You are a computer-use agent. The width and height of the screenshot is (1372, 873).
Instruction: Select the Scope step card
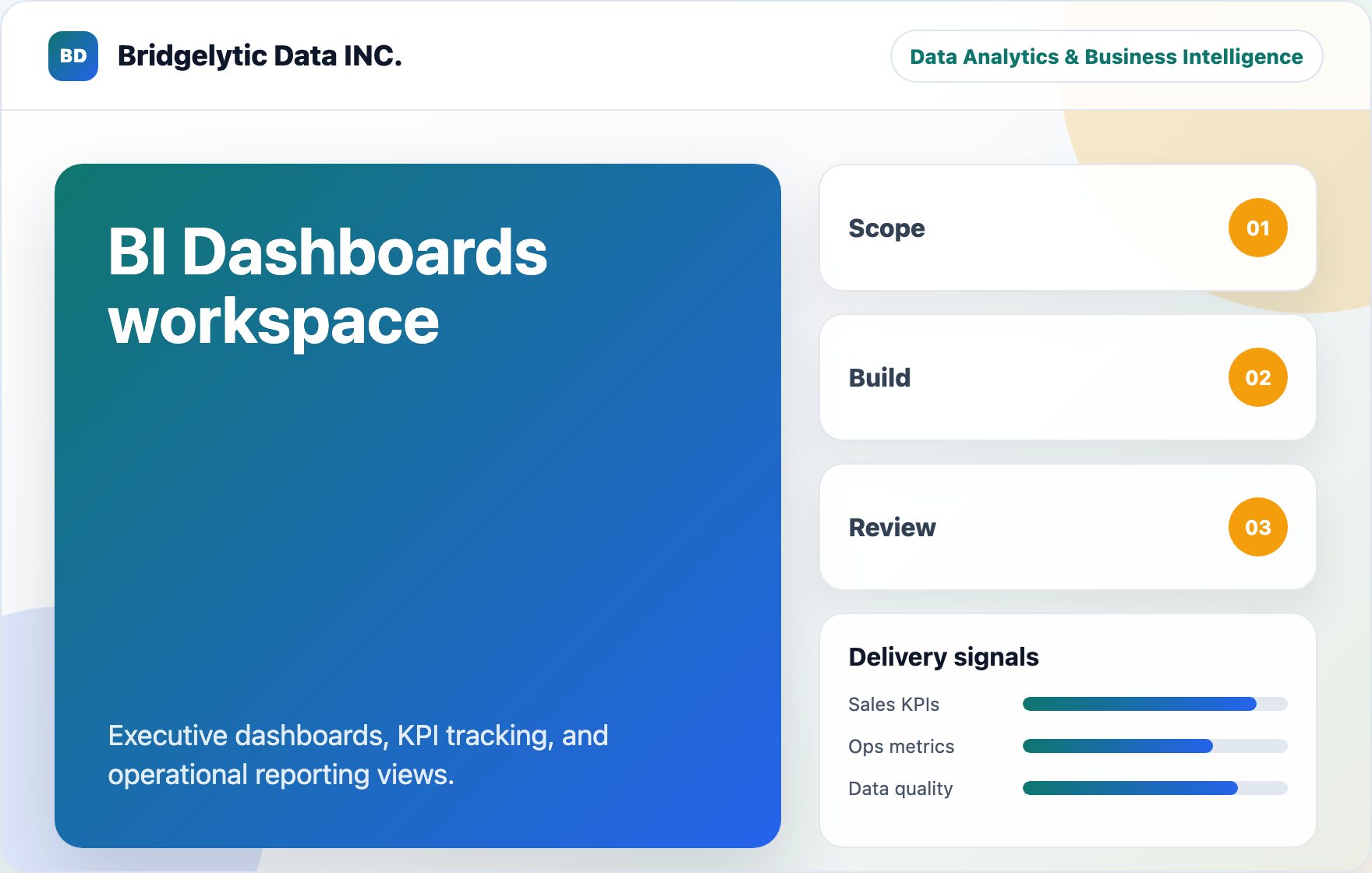tap(1068, 228)
